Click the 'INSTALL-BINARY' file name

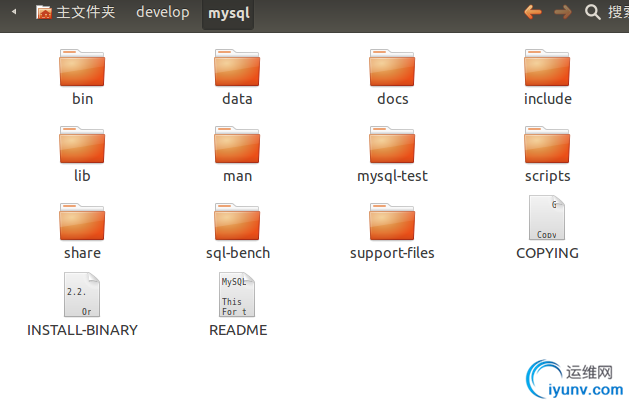click(82, 330)
